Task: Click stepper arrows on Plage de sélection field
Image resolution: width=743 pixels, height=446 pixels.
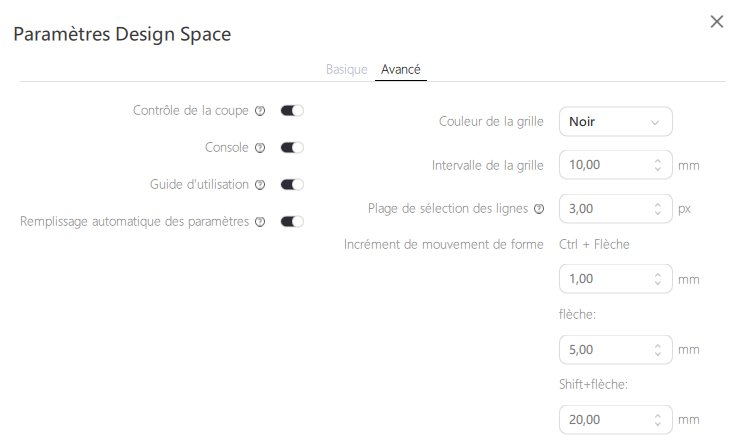Action: tap(658, 209)
